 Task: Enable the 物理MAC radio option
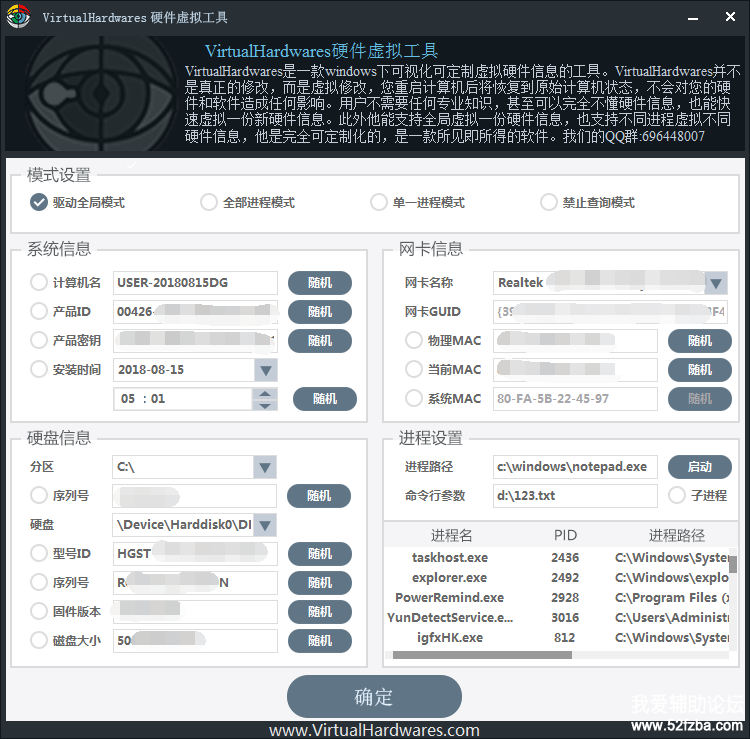[414, 341]
